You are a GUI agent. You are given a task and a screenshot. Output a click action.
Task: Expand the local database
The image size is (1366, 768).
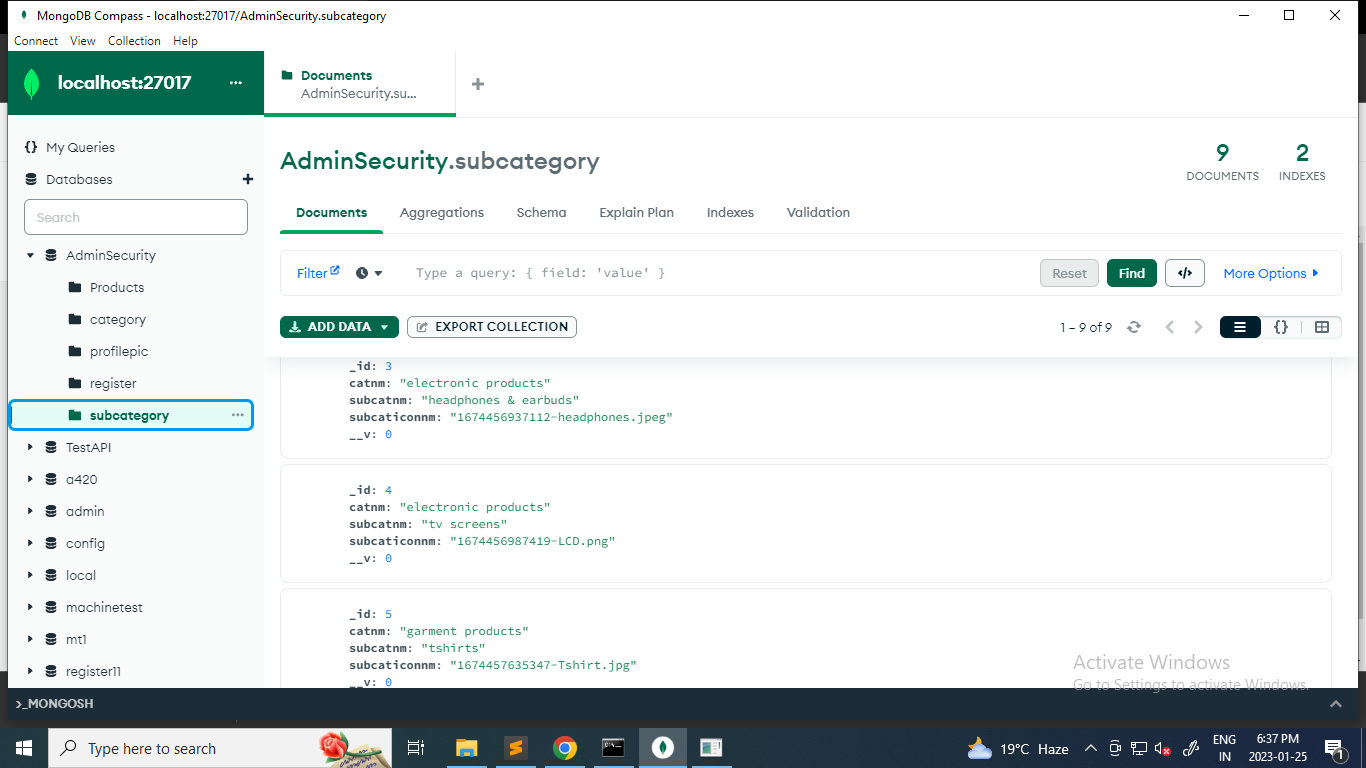(30, 575)
